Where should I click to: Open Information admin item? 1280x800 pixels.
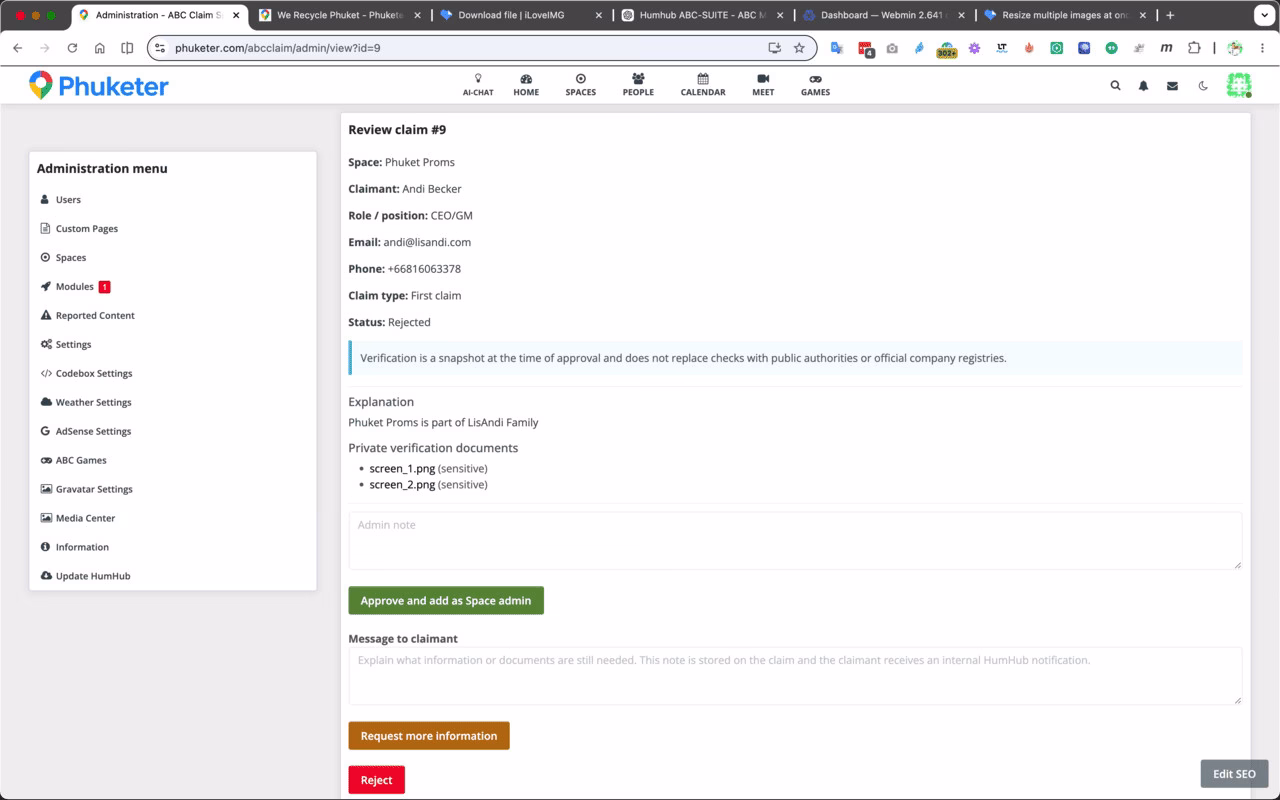click(x=82, y=548)
